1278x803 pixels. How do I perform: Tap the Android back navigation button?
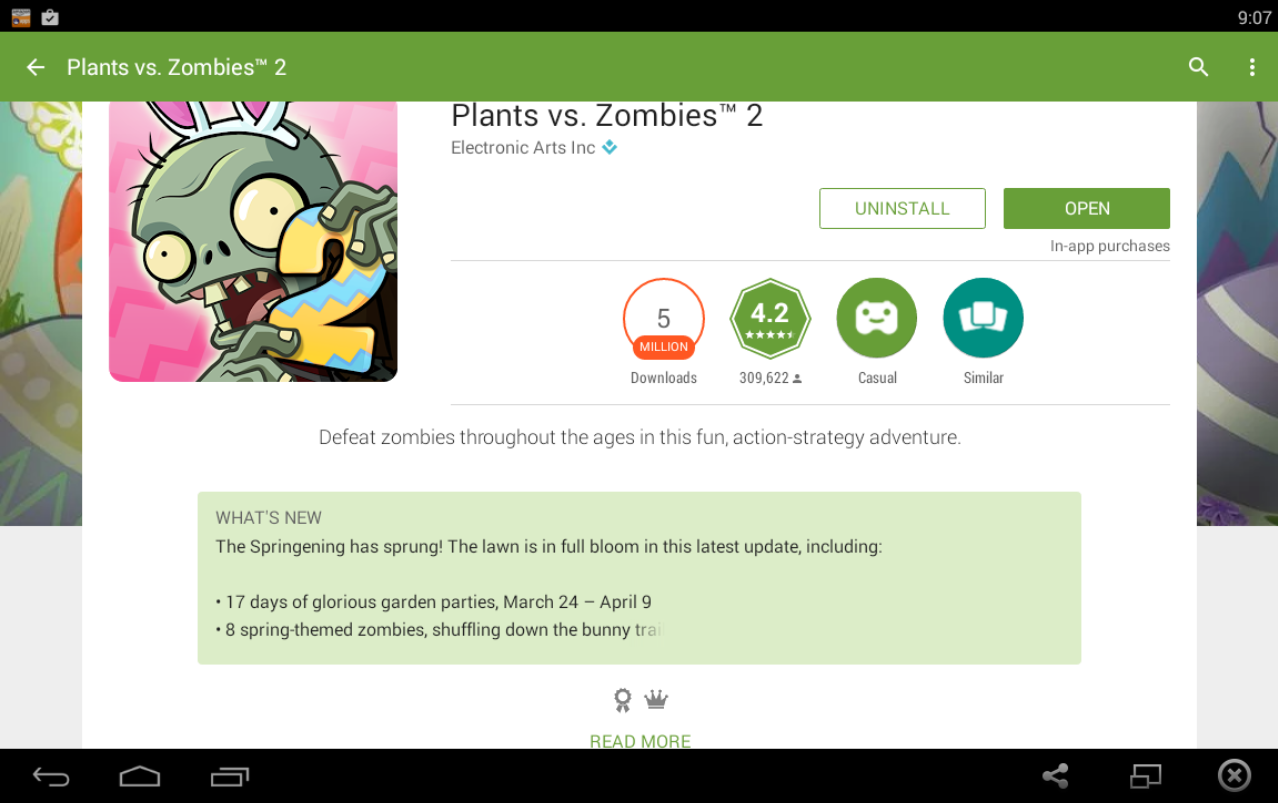tap(51, 776)
